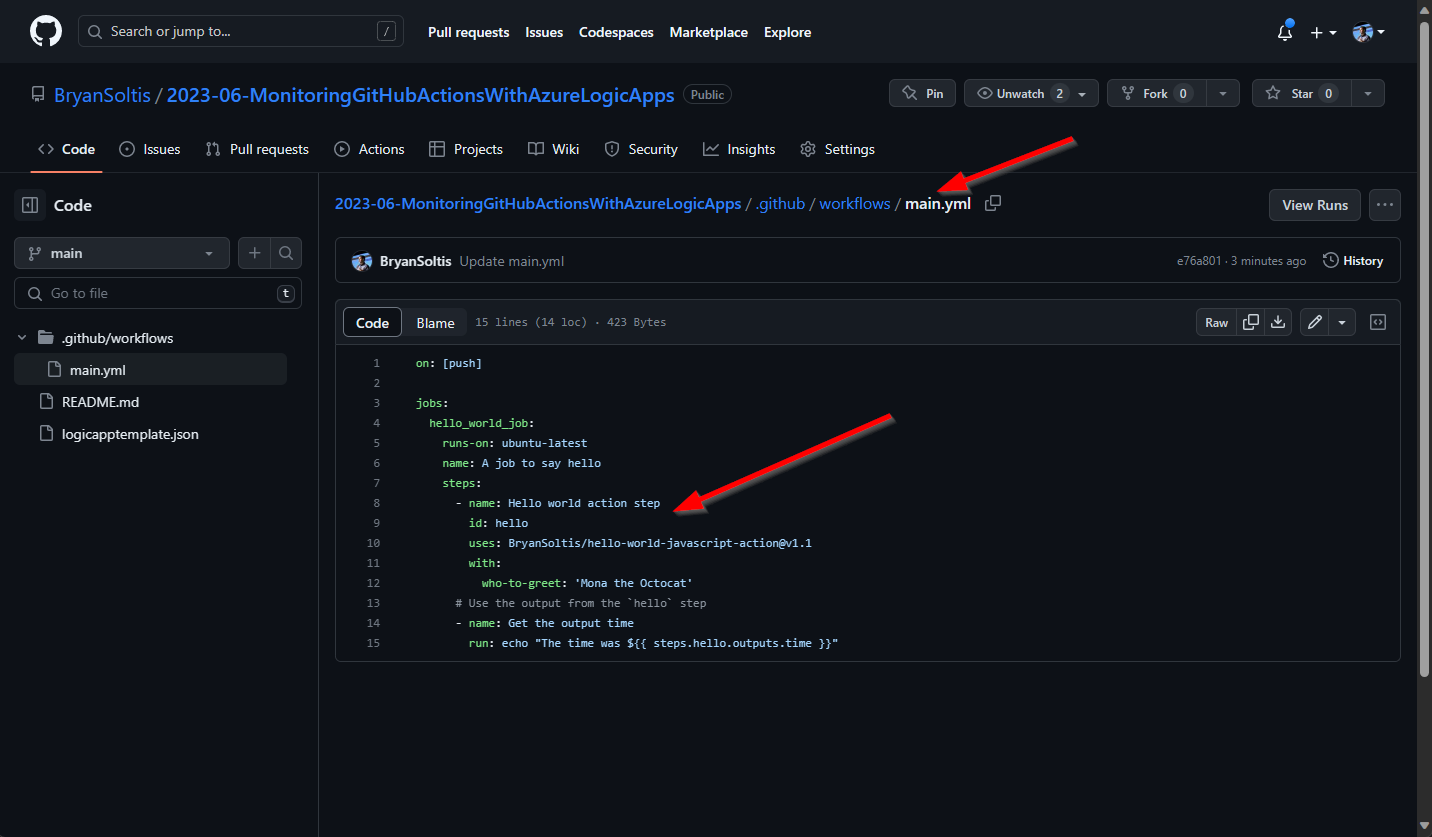The image size is (1432, 837).
Task: Click the GitHub Octocat logo
Action: (46, 32)
